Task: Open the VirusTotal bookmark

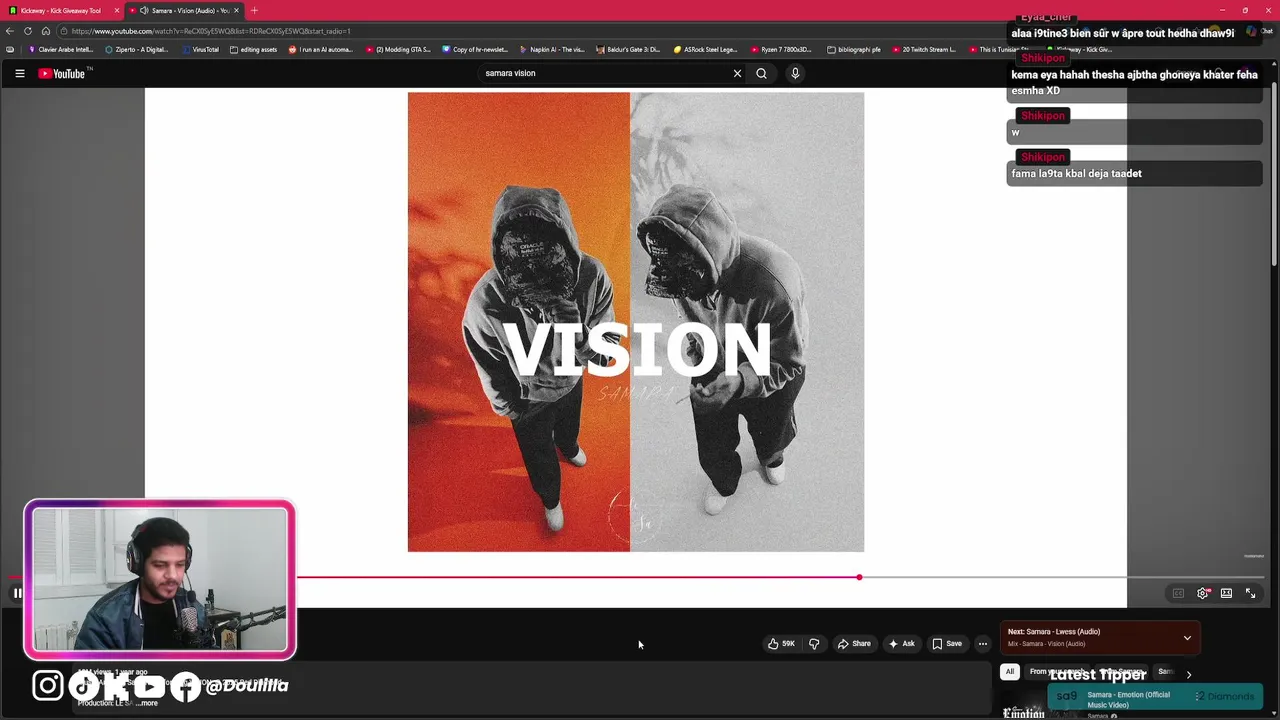Action: (200, 49)
